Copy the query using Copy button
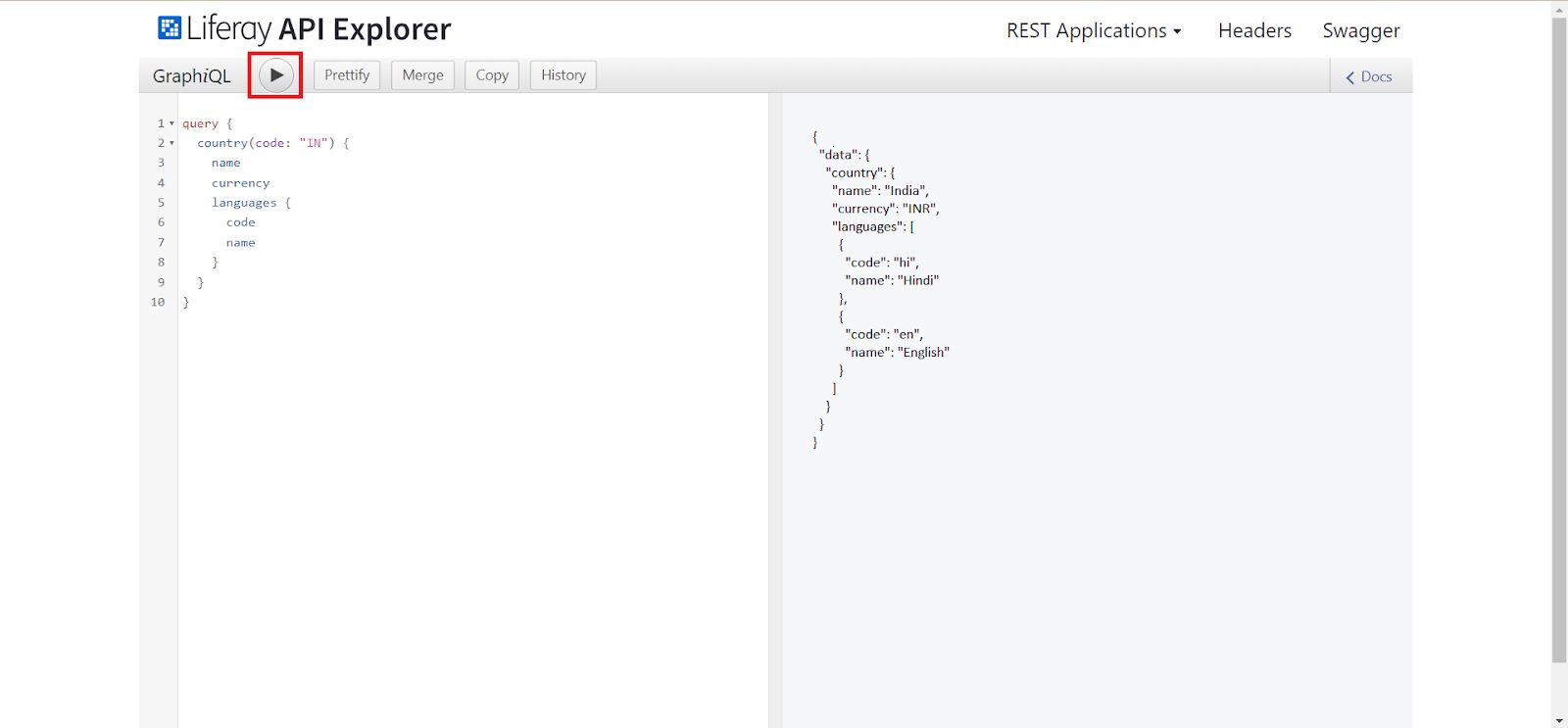 tap(492, 75)
